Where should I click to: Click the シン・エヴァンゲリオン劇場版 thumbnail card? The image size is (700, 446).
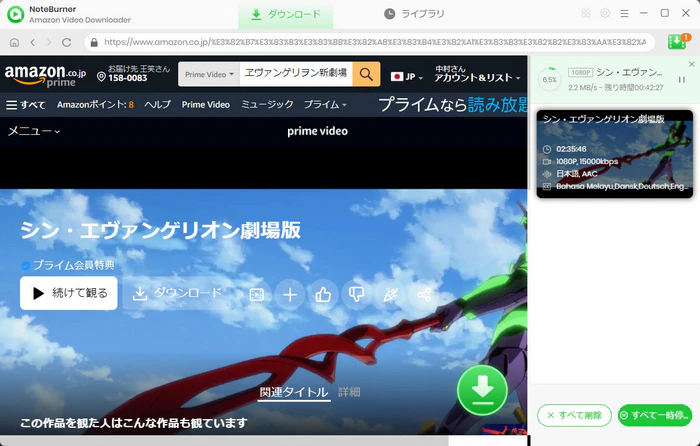(615, 154)
